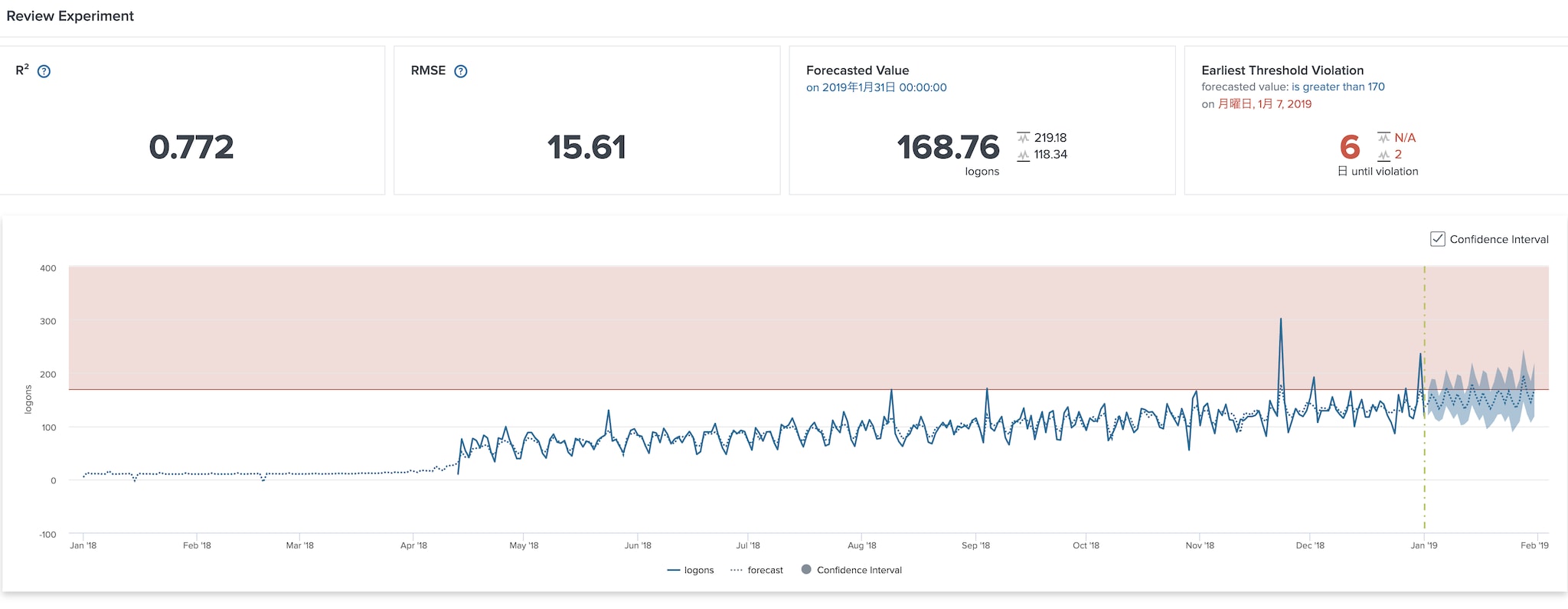Click the Sep '18 x-axis label
The image size is (1568, 609).
tap(975, 545)
